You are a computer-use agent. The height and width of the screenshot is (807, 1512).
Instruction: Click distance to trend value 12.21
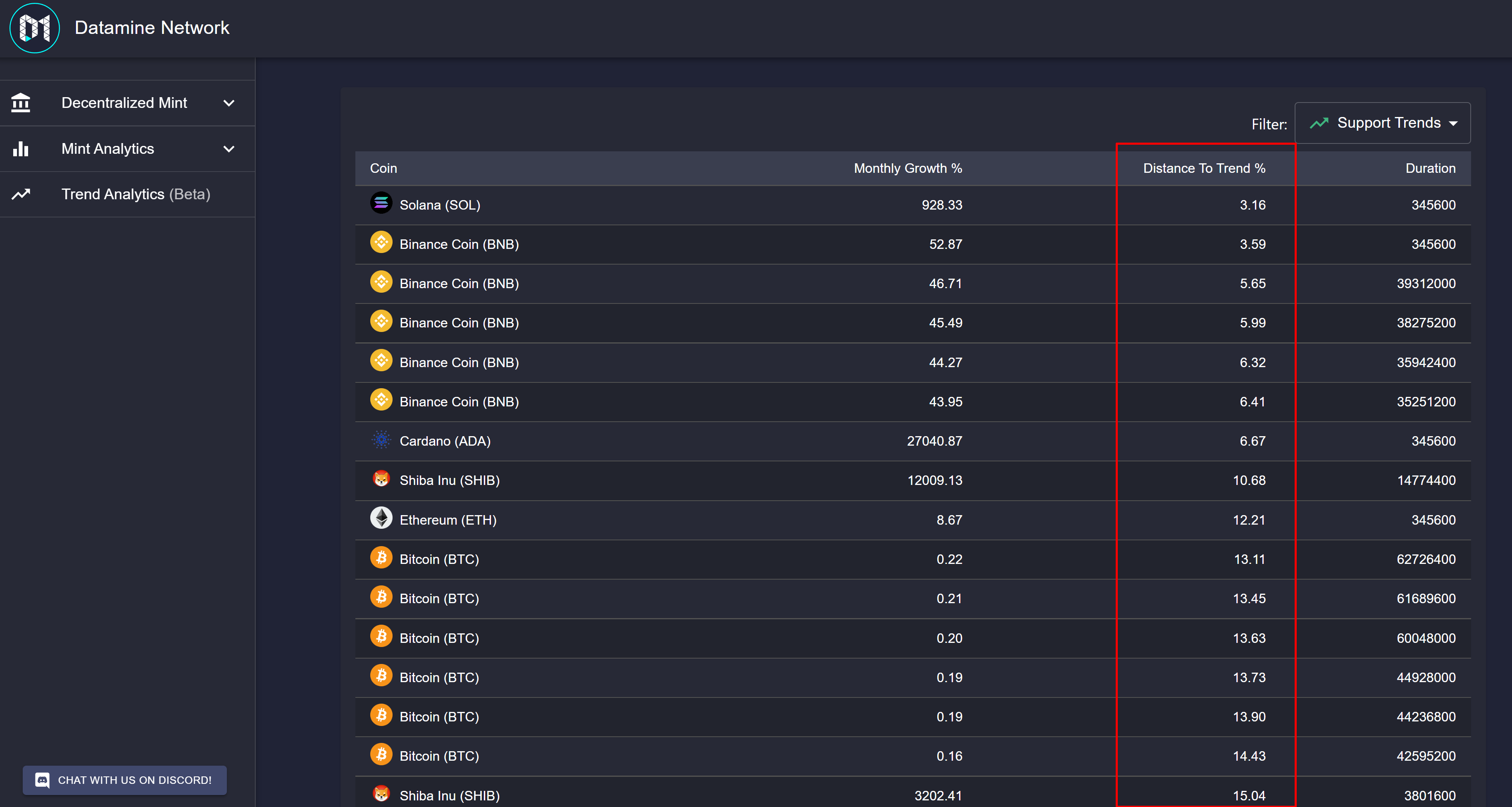1249,520
